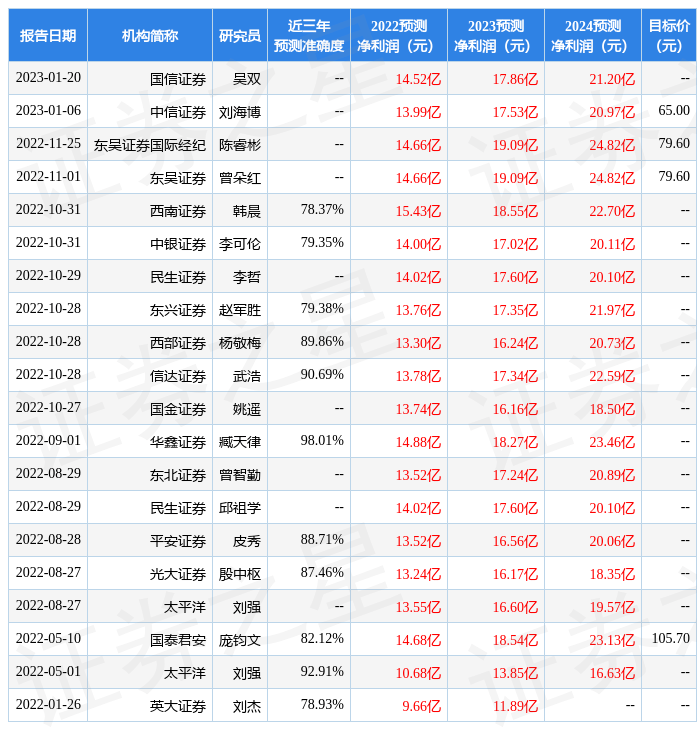Select the 2023-01-20 report date cell
This screenshot has height=730, width=697.
click(x=48, y=79)
